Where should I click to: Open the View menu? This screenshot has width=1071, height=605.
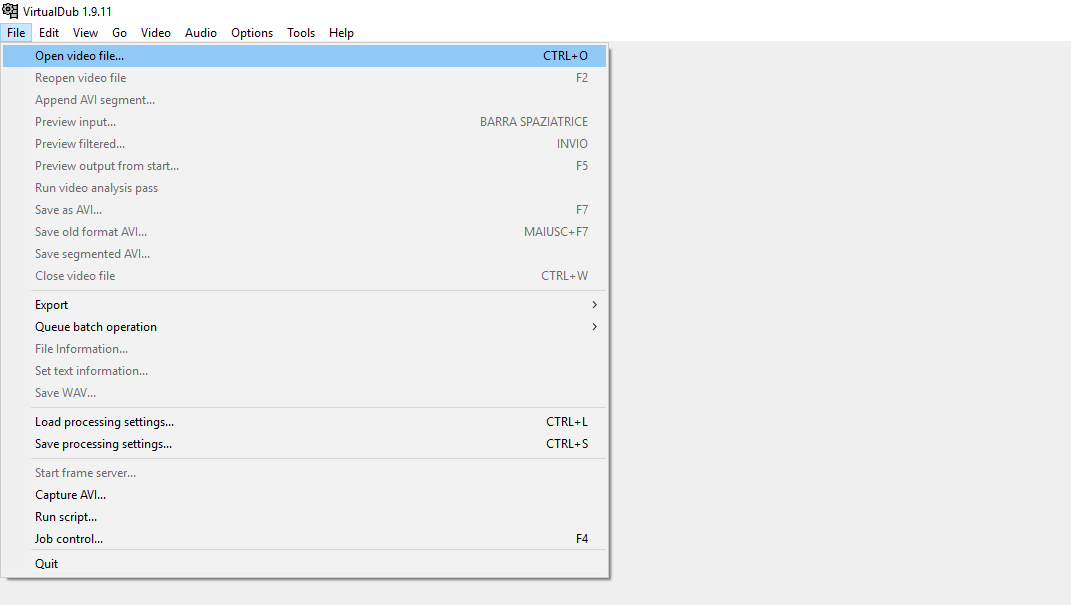click(x=85, y=33)
